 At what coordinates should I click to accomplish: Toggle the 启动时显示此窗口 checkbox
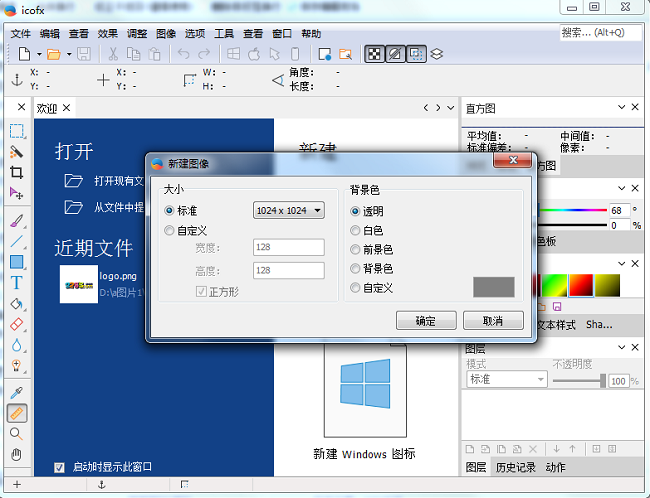60,466
